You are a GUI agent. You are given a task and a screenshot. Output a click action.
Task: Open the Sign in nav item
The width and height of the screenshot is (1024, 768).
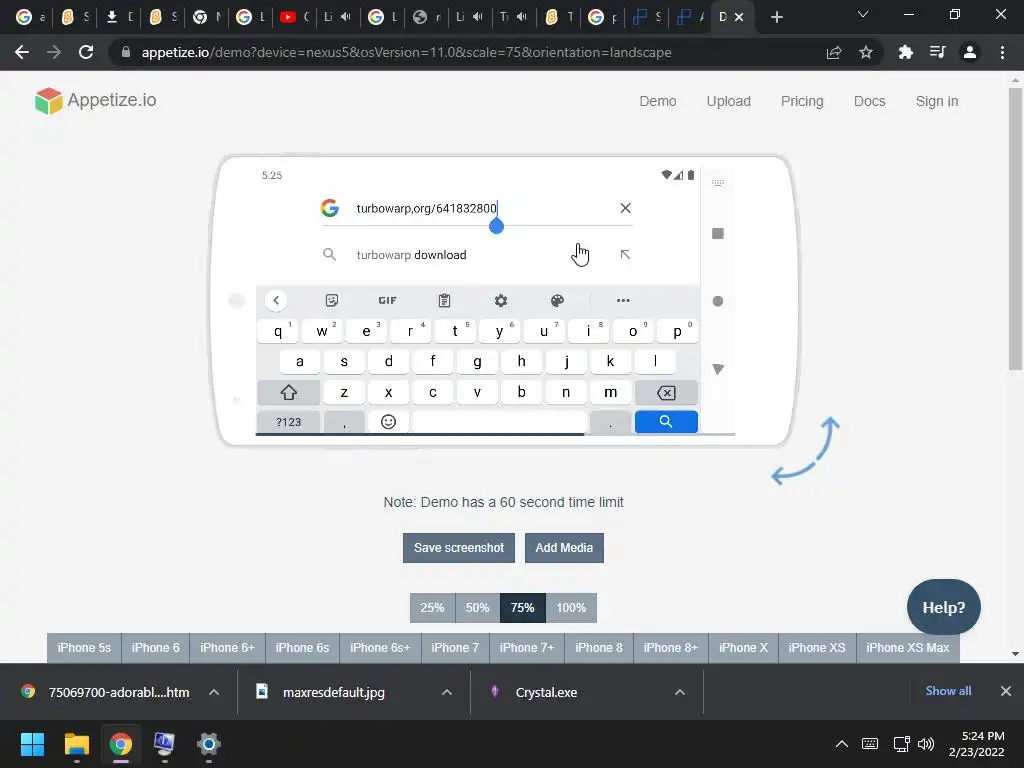936,101
